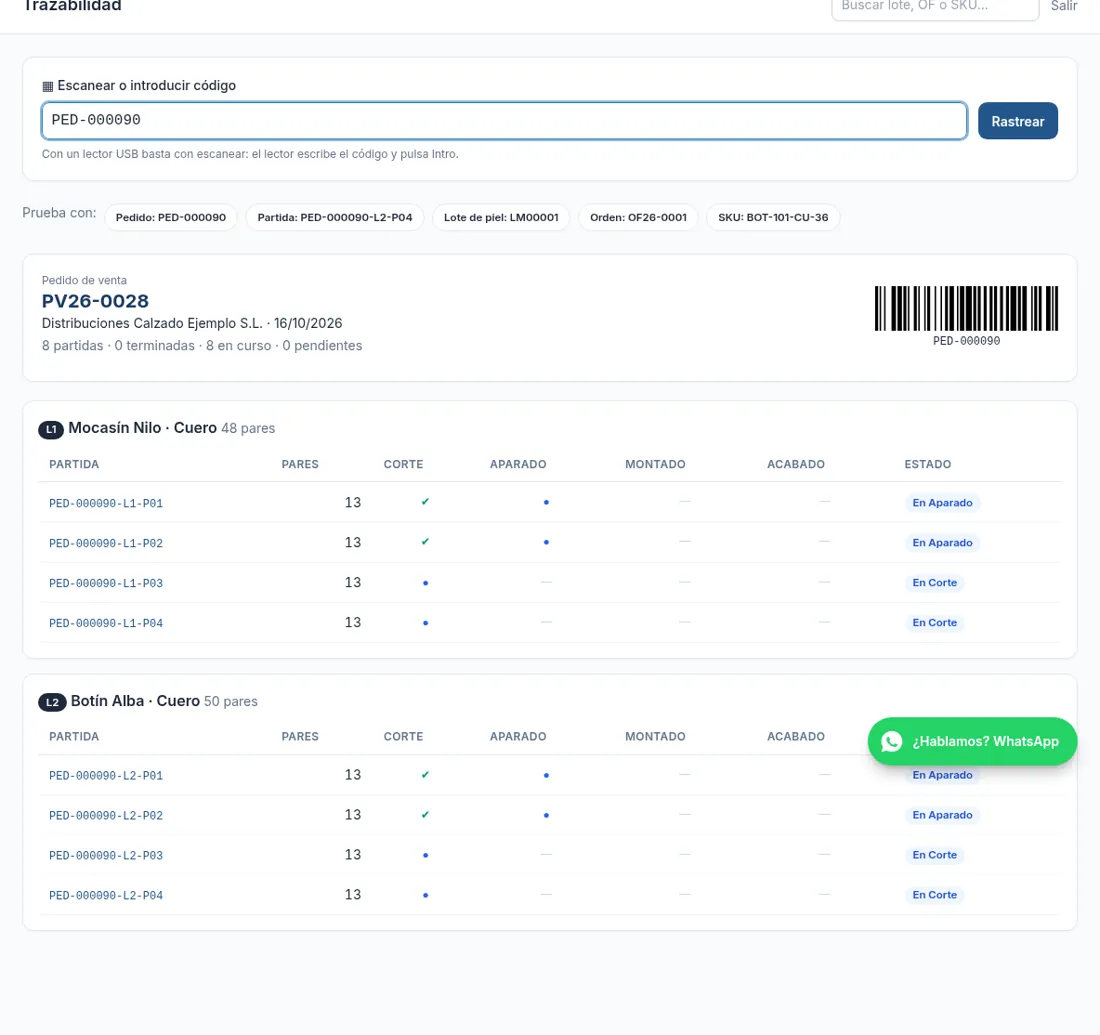The height and width of the screenshot is (1035, 1100).
Task: Click Corte checkmark for PED-000090-L1-P02
Action: tap(425, 542)
